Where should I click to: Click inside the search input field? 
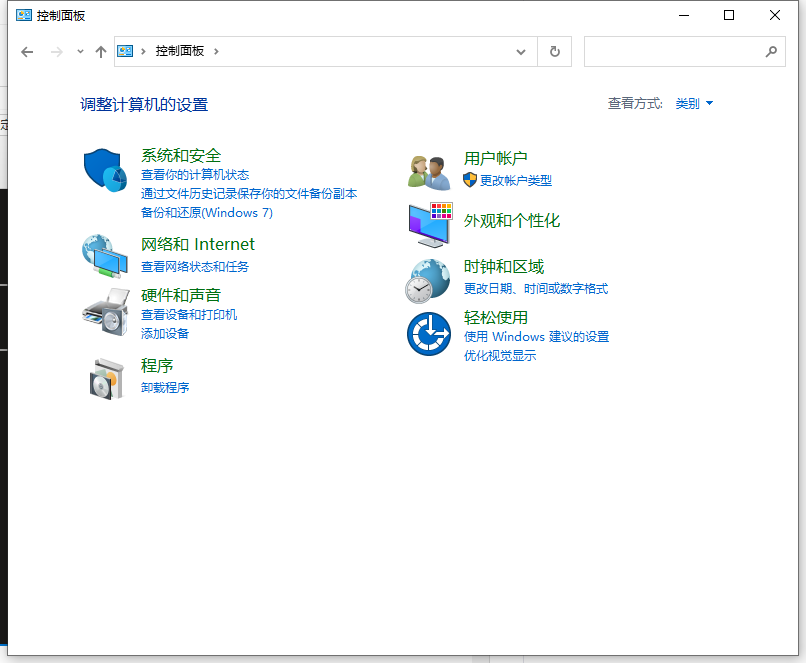coord(670,51)
